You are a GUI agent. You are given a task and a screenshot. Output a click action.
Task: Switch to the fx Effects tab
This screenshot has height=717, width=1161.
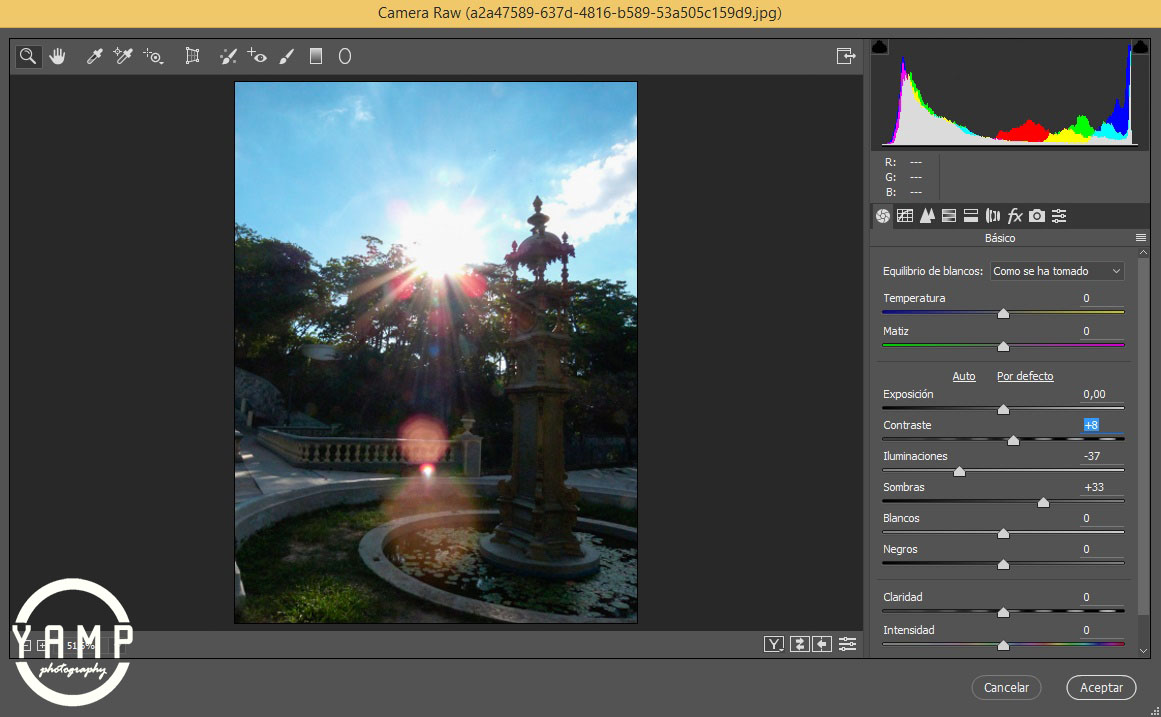[x=1015, y=215]
